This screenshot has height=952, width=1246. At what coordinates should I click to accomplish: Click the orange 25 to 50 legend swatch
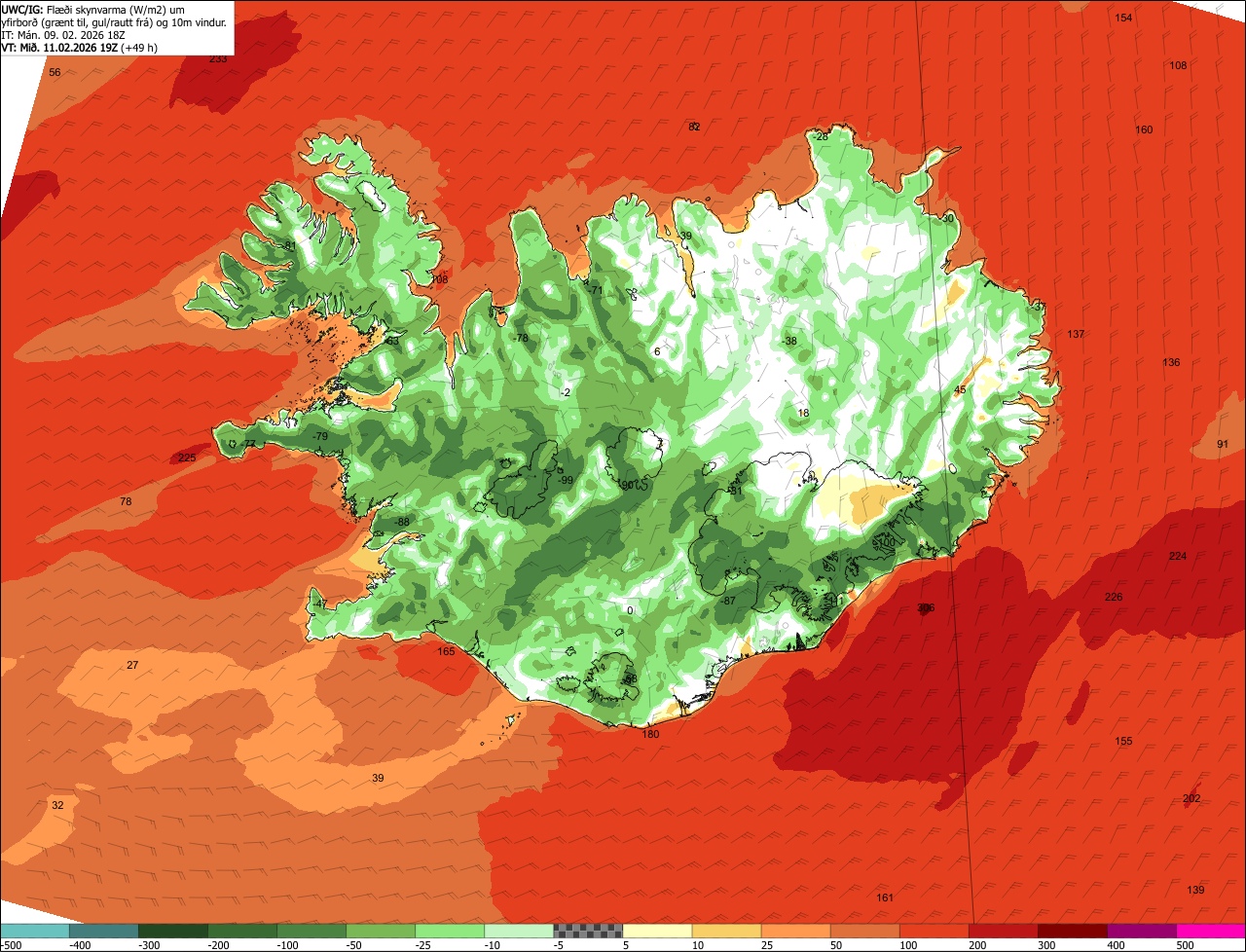coord(795,931)
